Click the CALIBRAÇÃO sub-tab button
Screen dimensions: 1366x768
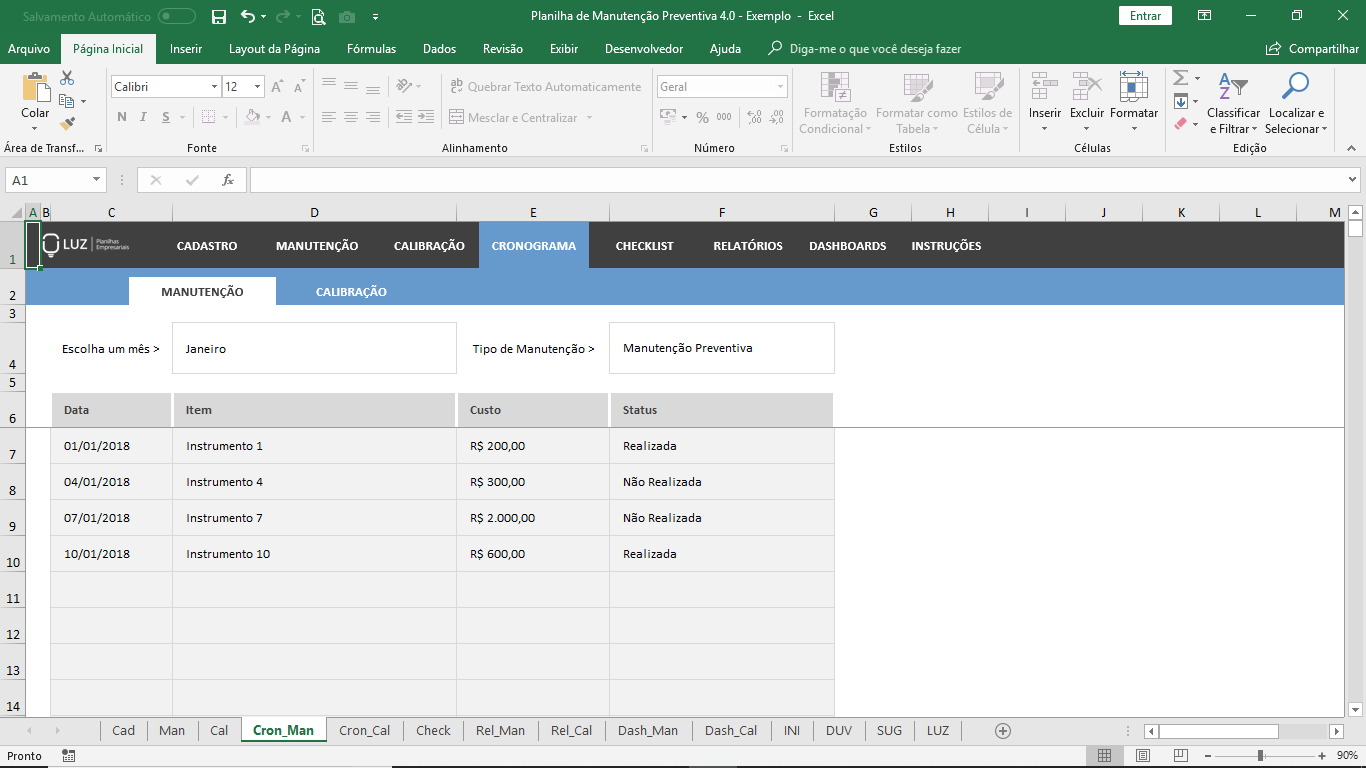[351, 292]
